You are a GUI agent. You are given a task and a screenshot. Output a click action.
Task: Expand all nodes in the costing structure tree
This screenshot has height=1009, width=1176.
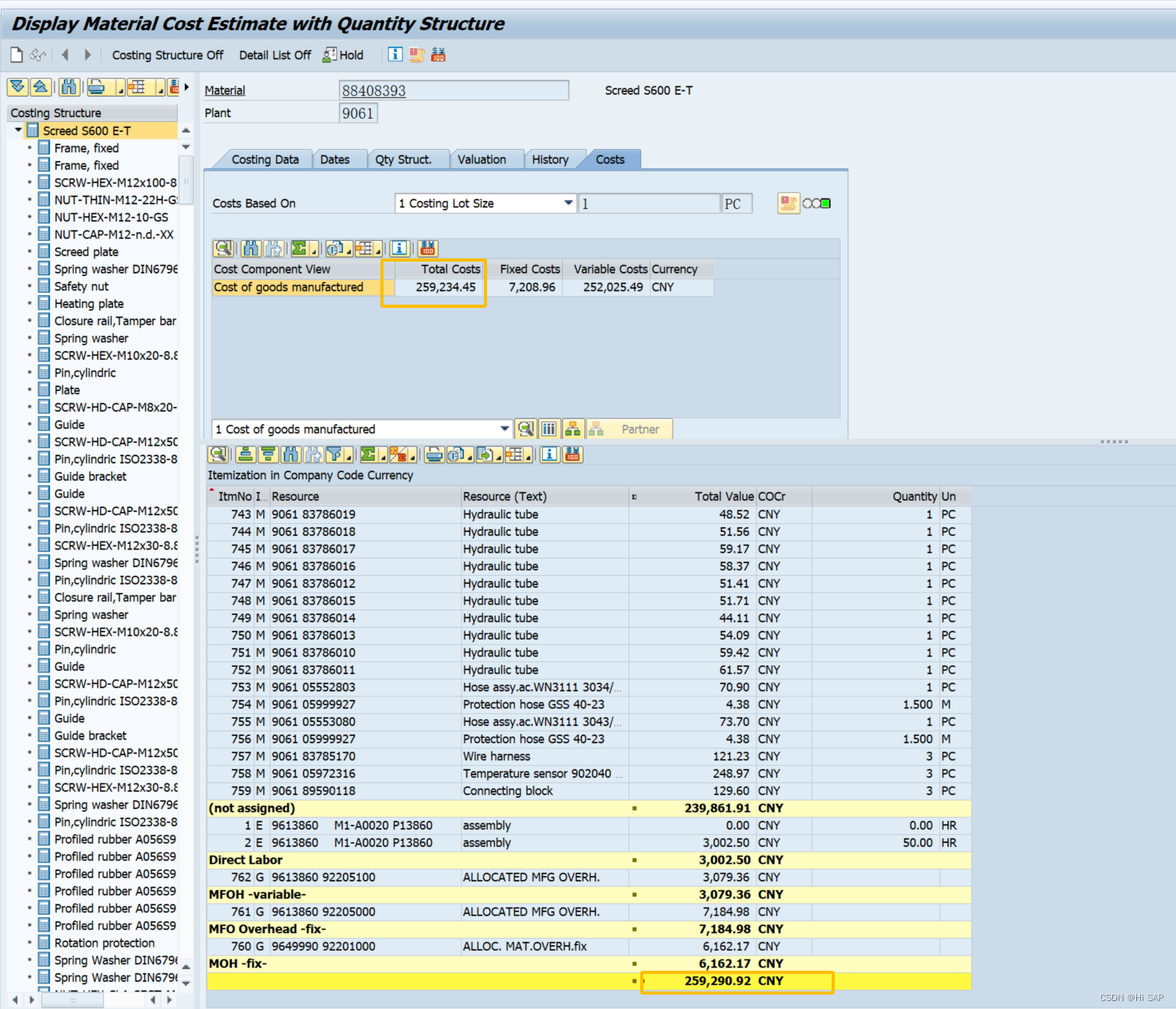pos(17,87)
